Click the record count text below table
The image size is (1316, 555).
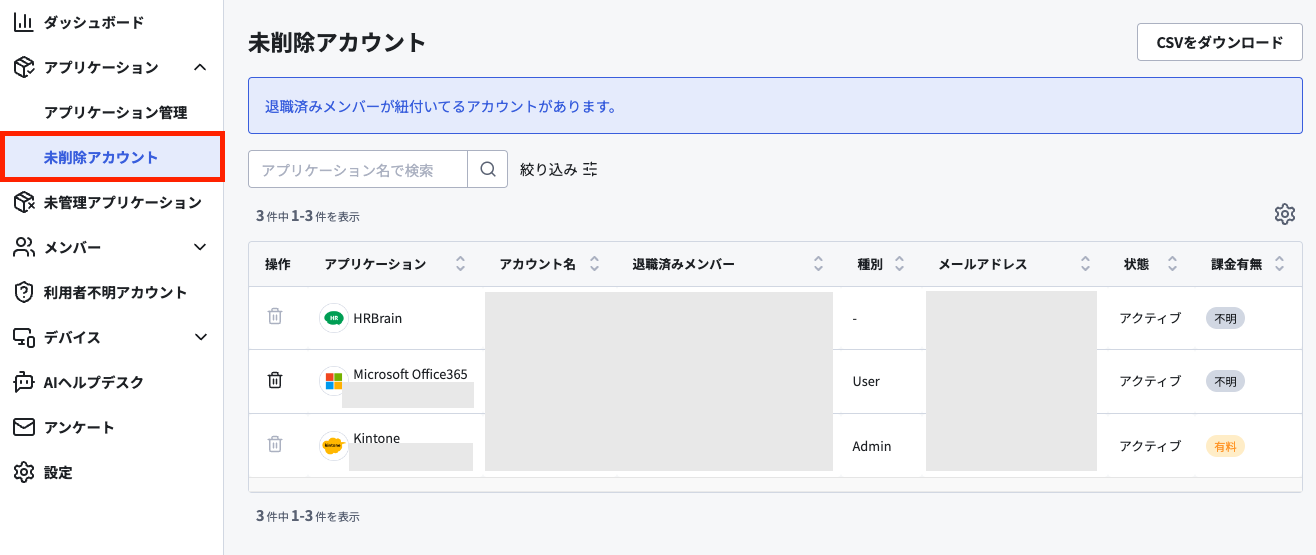tap(307, 516)
